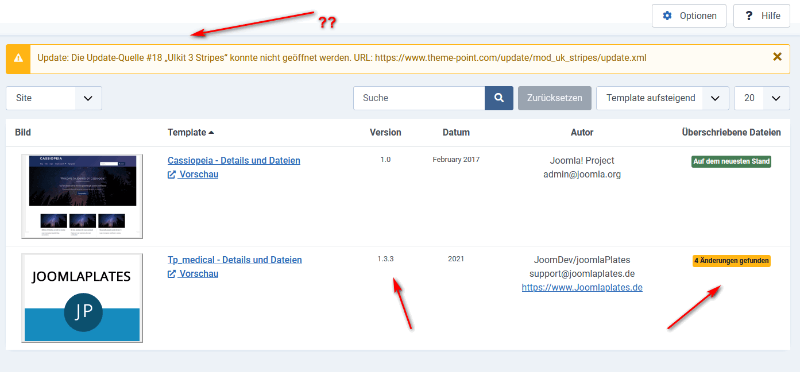Click the 2021 date cell
Screen dimensions: 800x372
pyautogui.click(x=456, y=259)
